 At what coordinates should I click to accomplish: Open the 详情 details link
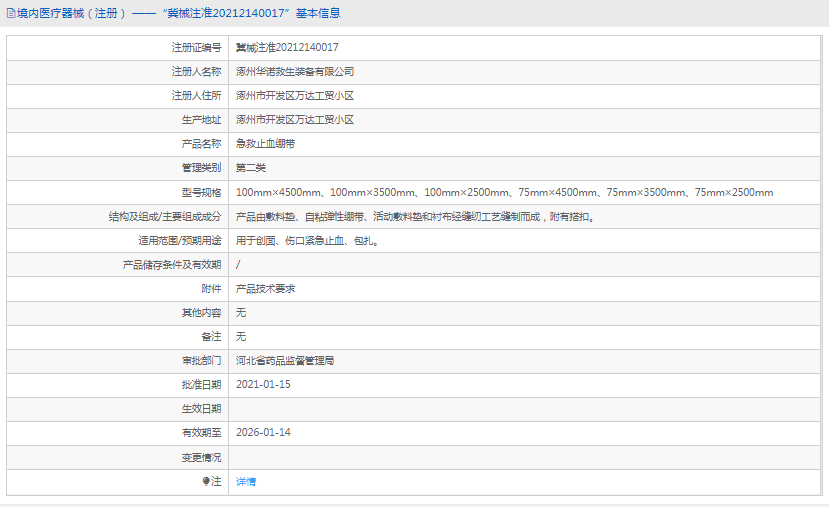[x=246, y=482]
